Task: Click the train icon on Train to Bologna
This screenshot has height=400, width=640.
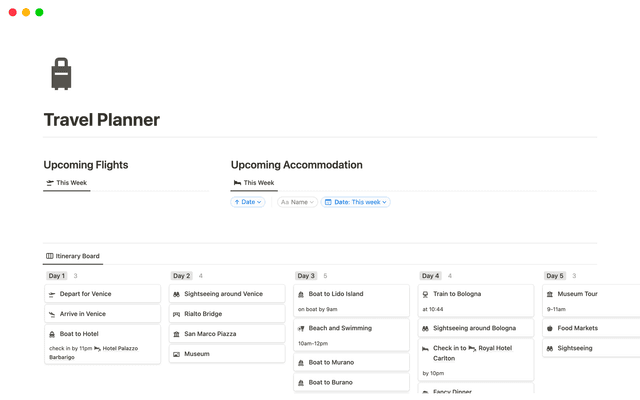Action: (x=425, y=294)
